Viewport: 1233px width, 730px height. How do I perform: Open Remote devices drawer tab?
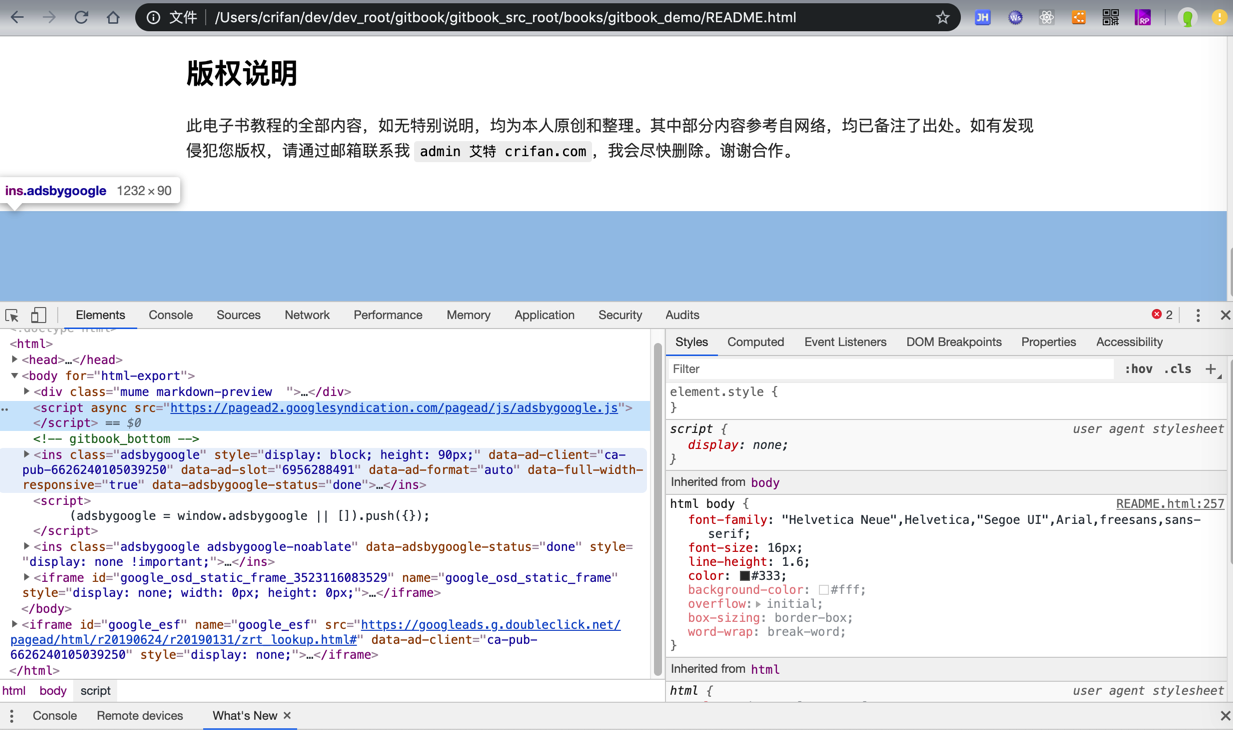click(140, 716)
